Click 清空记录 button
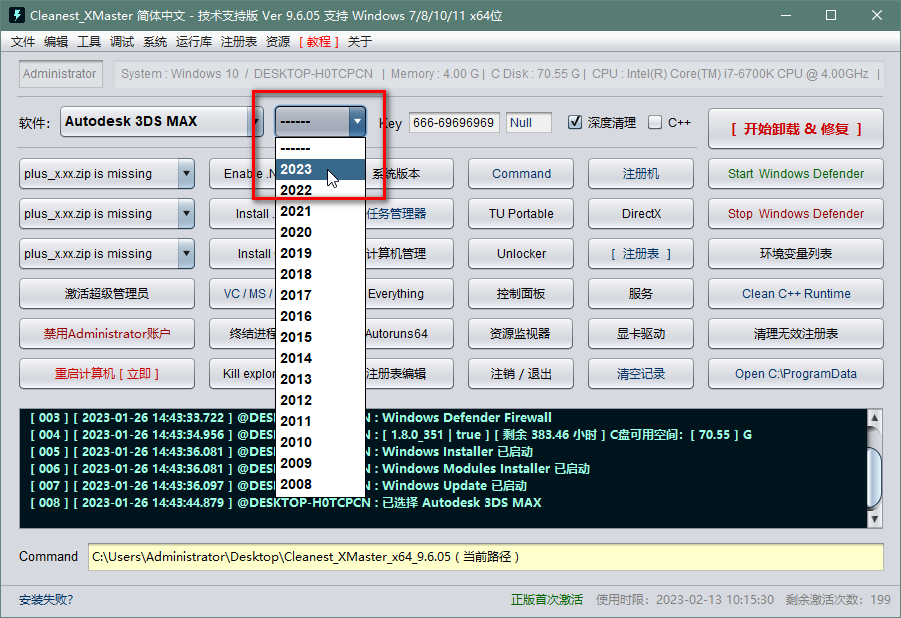This screenshot has width=901, height=618. click(x=641, y=374)
